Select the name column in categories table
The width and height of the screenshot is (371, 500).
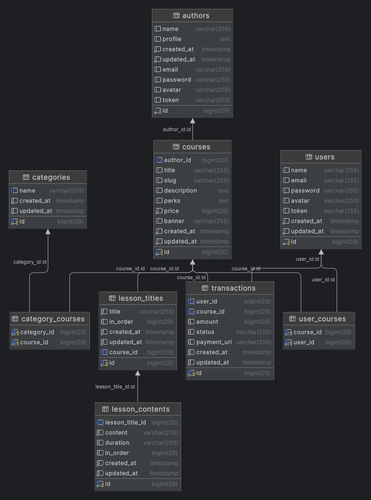pyautogui.click(x=48, y=191)
